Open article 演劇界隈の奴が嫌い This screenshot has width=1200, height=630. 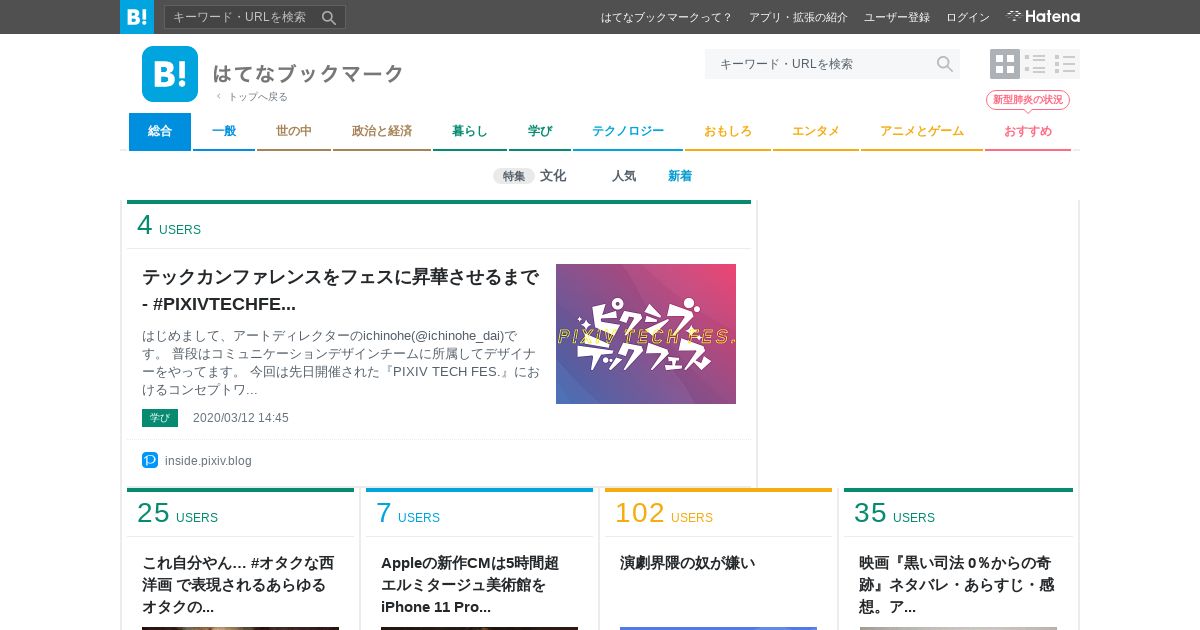click(x=688, y=563)
